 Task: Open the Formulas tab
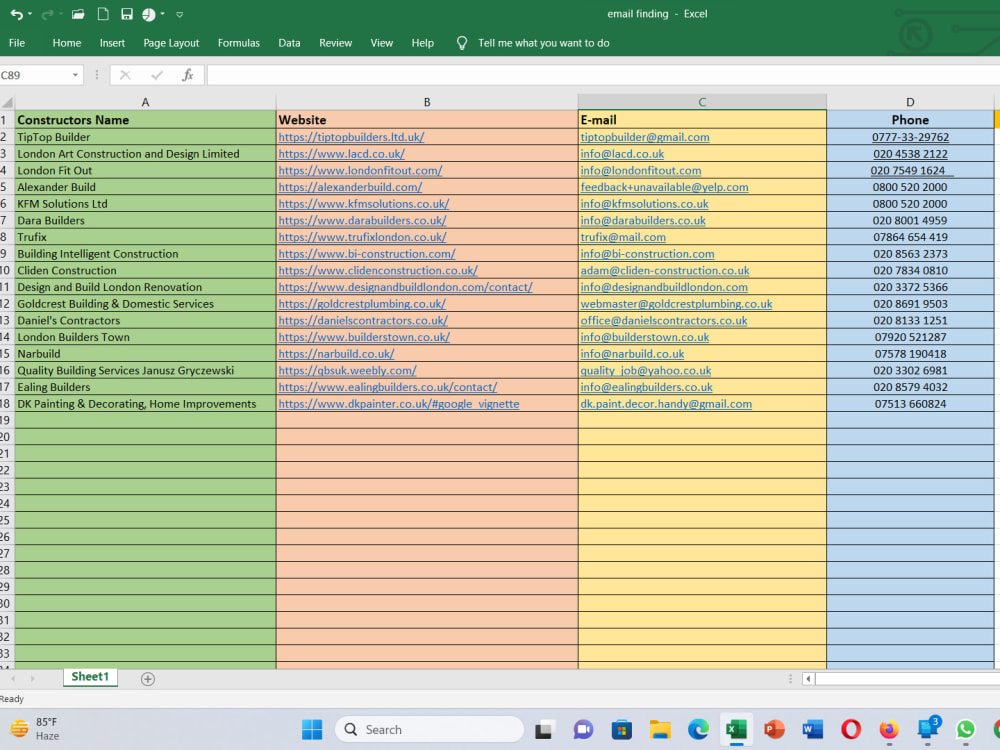tap(239, 43)
